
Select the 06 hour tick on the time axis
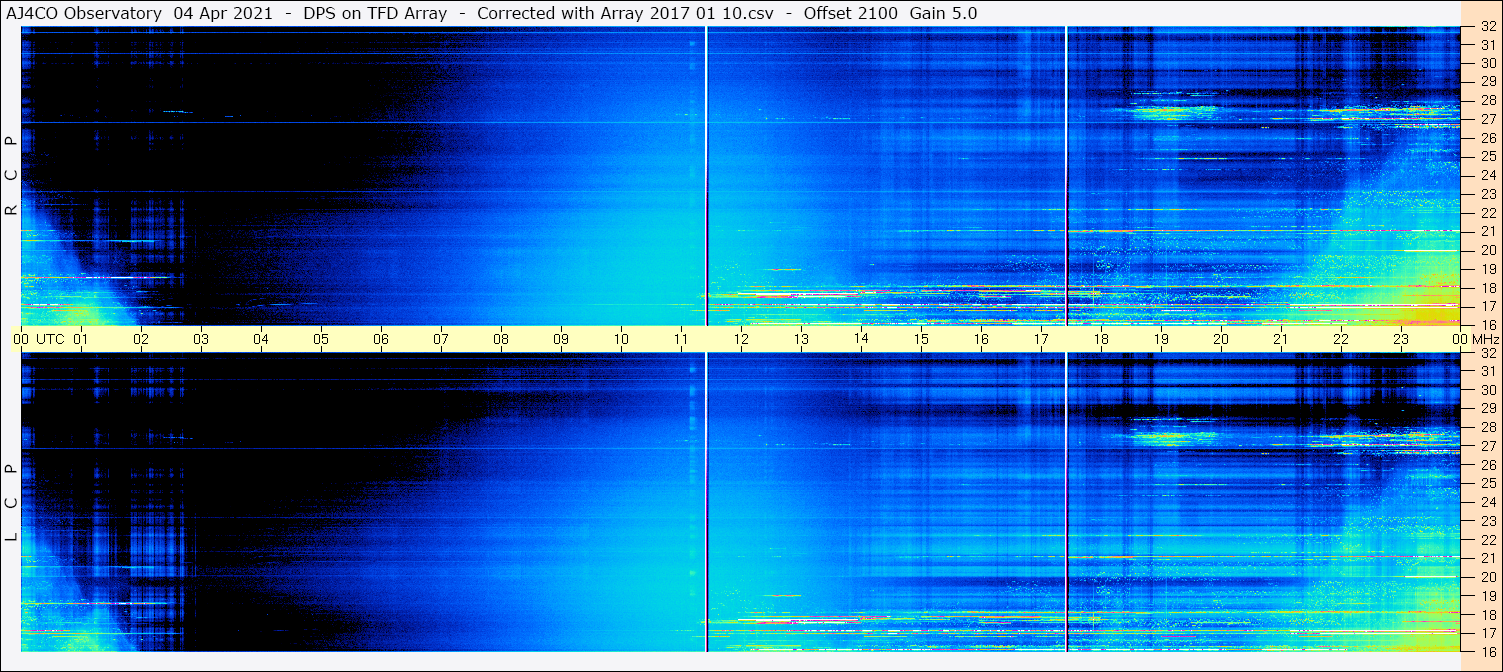pos(381,339)
